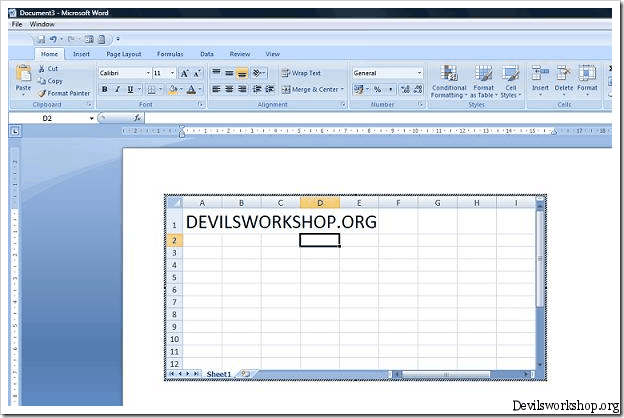The width and height of the screenshot is (624, 418).
Task: Open the File menu
Action: click(17, 24)
